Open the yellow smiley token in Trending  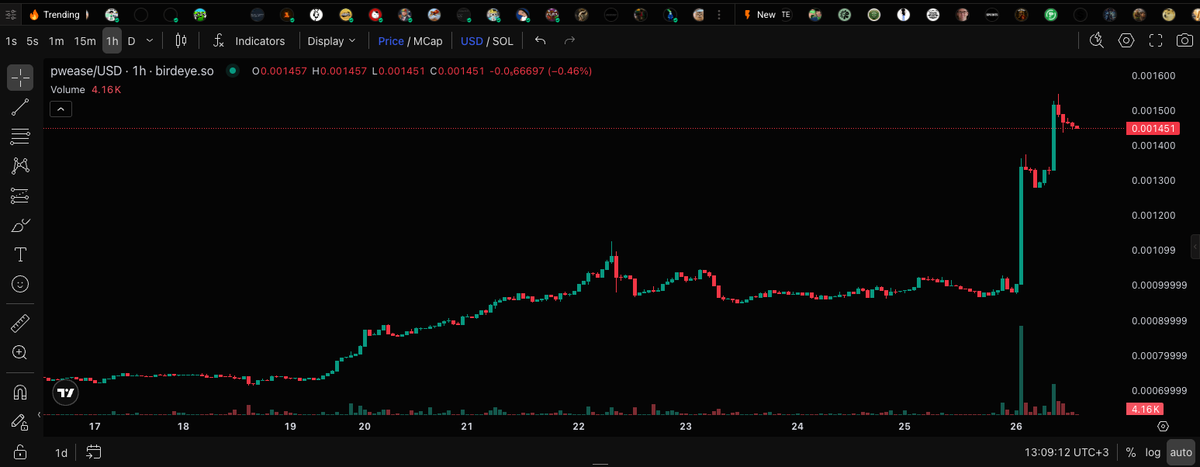pyautogui.click(x=346, y=15)
